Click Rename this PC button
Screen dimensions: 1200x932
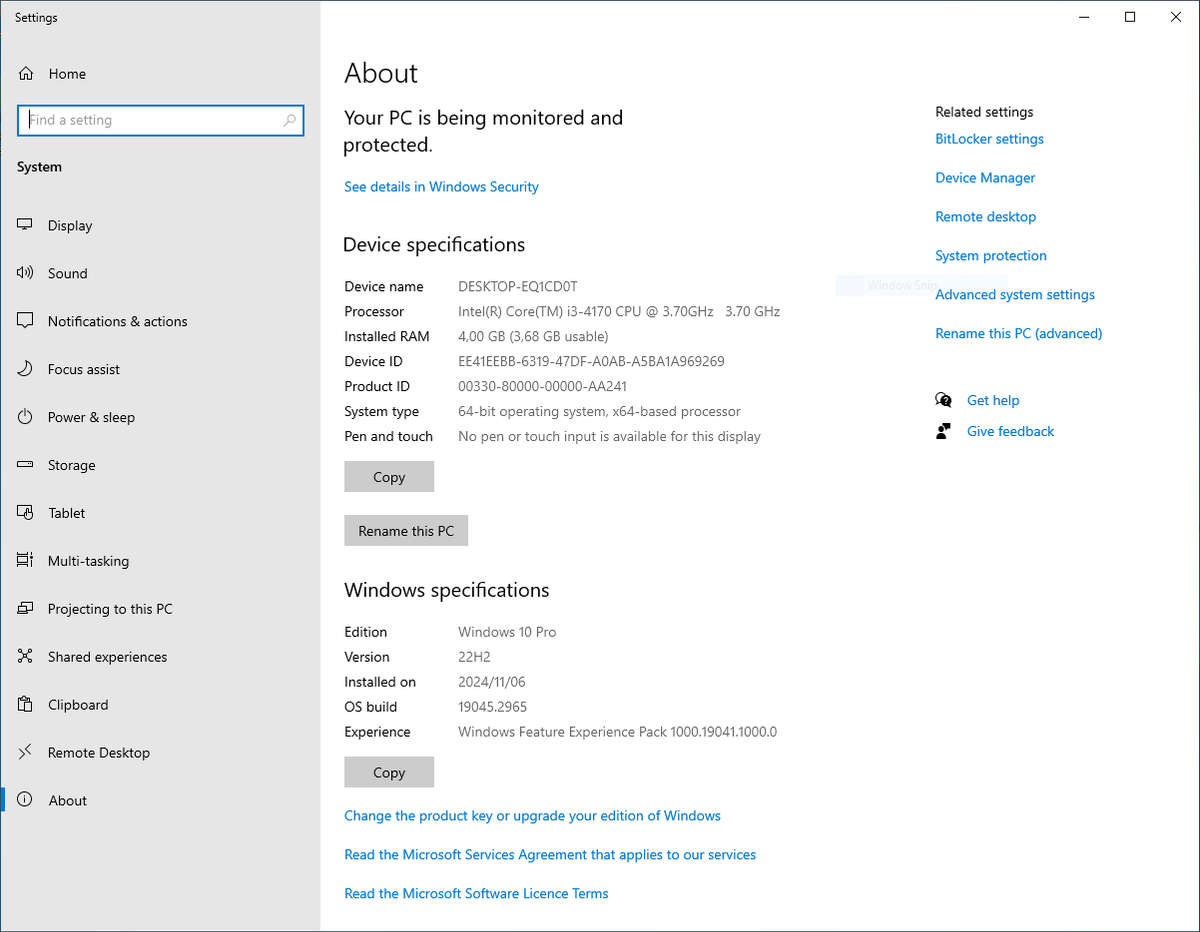406,531
